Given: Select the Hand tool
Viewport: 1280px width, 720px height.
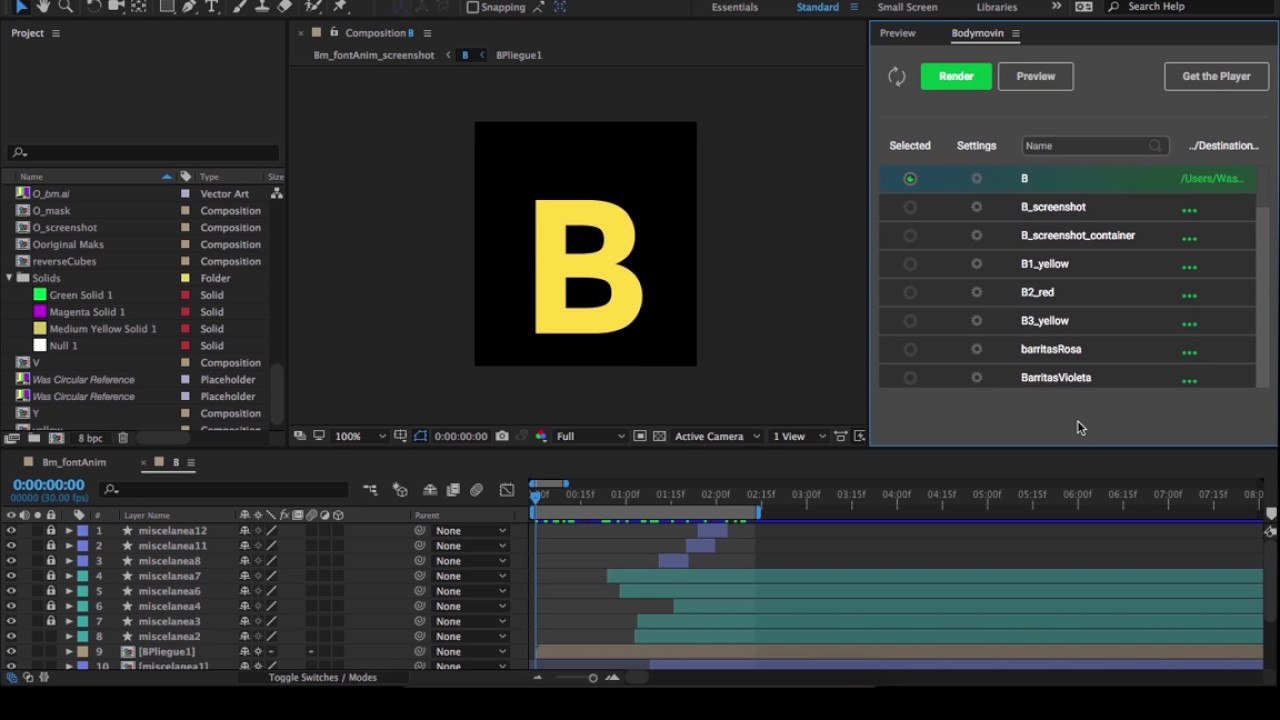Looking at the screenshot, I should pos(44,6).
